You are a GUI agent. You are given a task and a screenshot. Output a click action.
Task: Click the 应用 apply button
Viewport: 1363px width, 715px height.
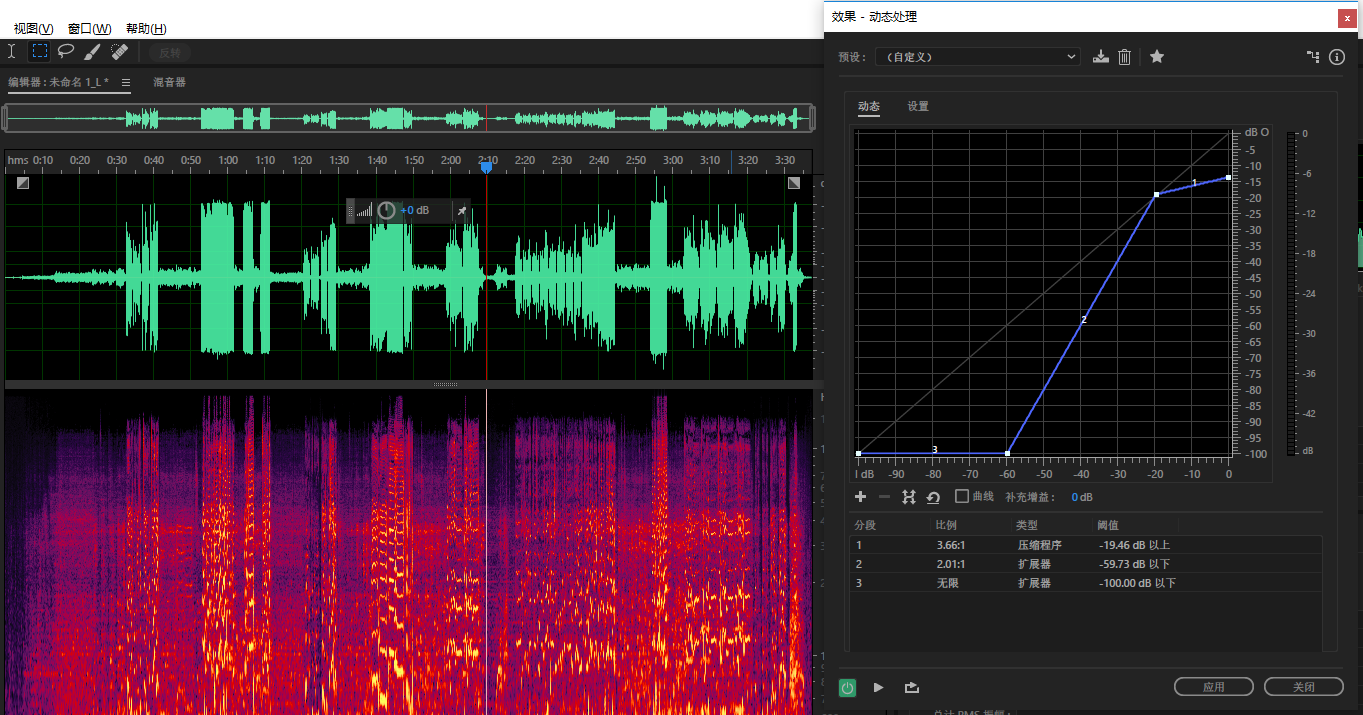1213,687
